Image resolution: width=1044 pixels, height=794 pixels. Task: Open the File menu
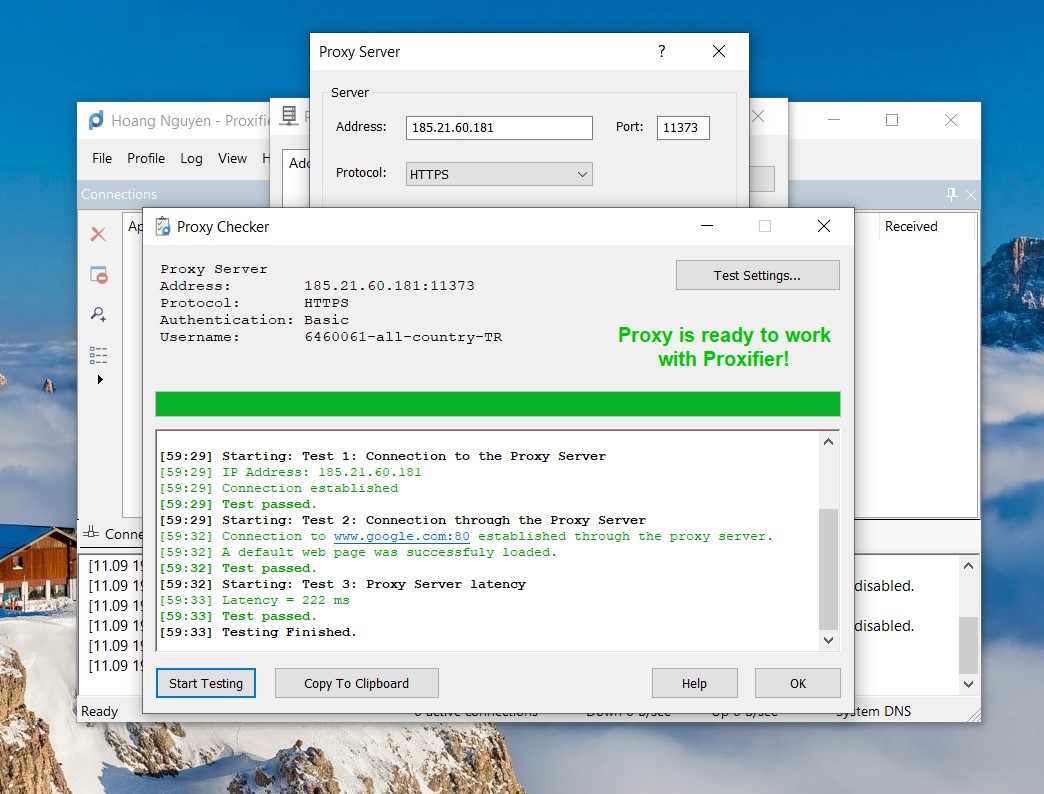click(102, 158)
